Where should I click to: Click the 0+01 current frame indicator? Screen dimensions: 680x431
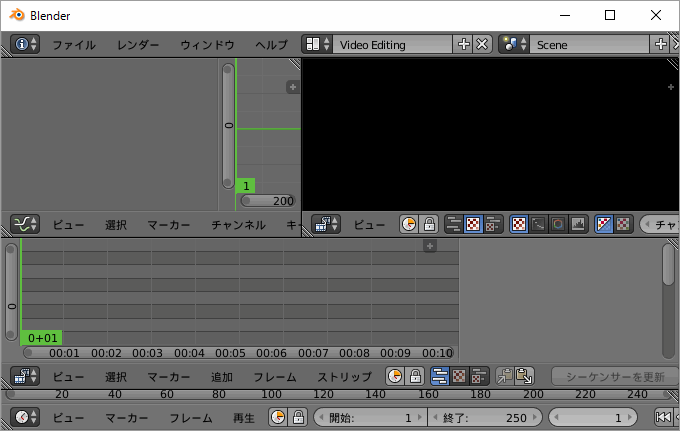pos(42,338)
